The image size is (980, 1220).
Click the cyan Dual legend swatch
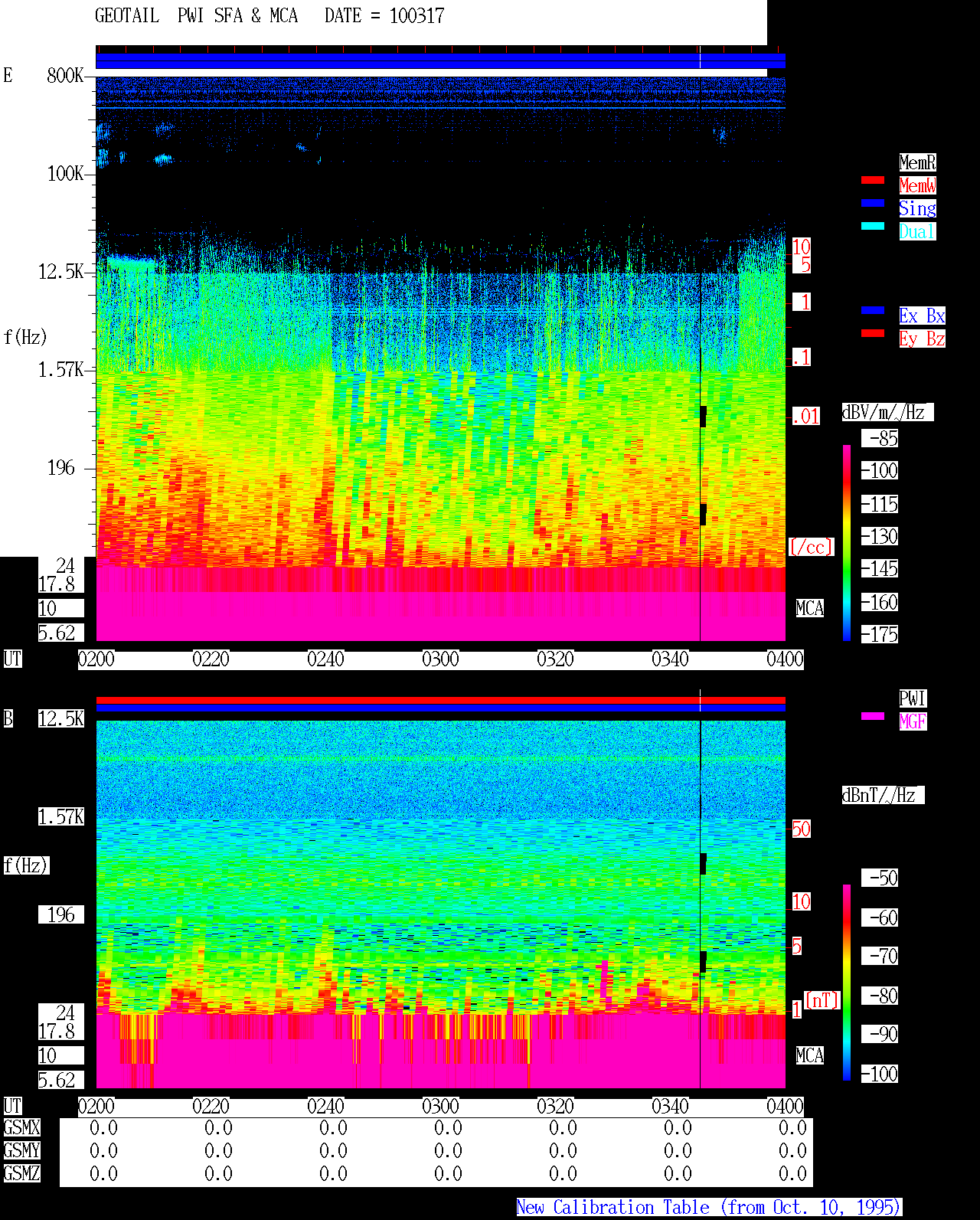873,226
